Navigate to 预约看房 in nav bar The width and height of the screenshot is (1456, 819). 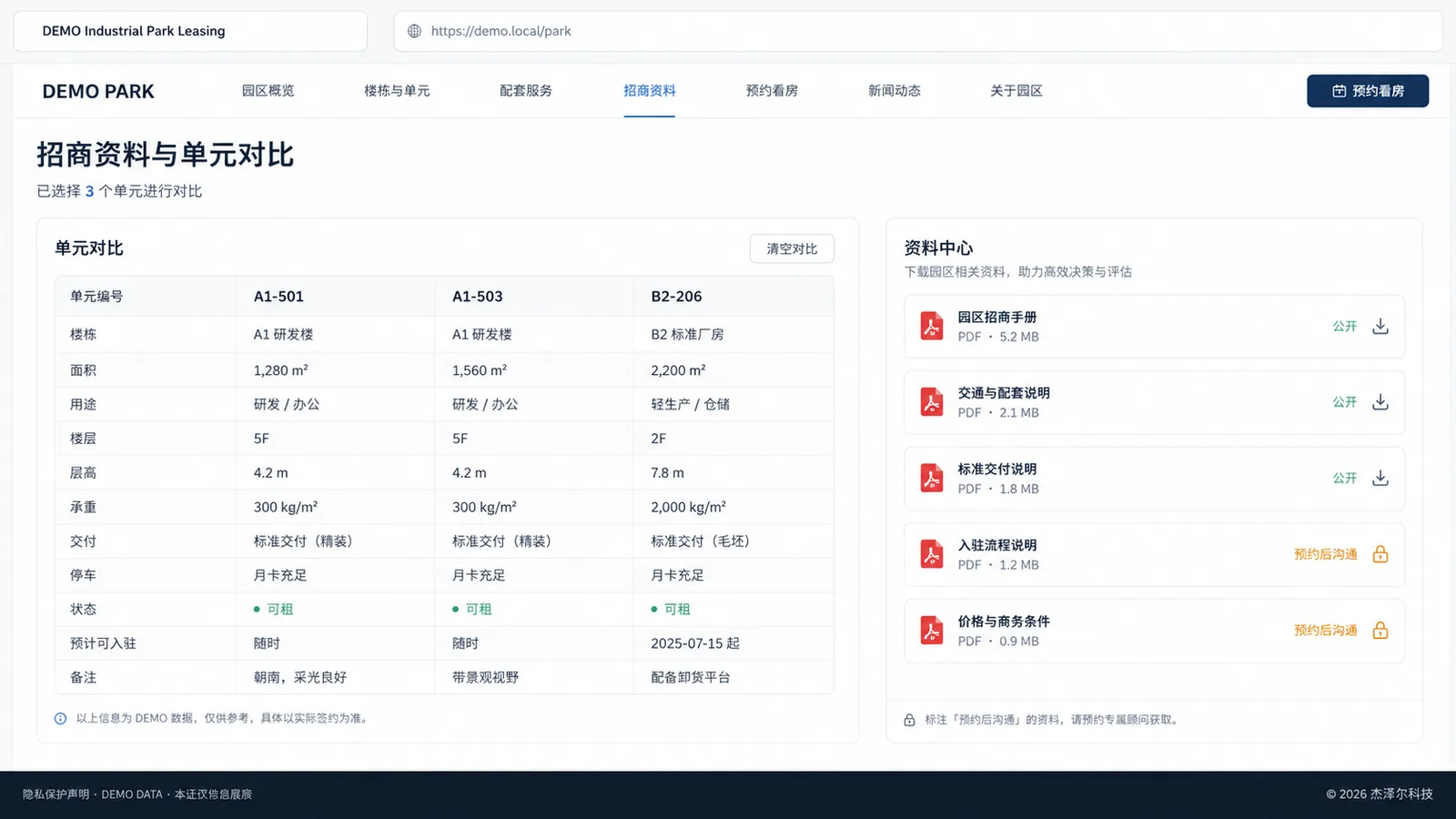click(772, 91)
